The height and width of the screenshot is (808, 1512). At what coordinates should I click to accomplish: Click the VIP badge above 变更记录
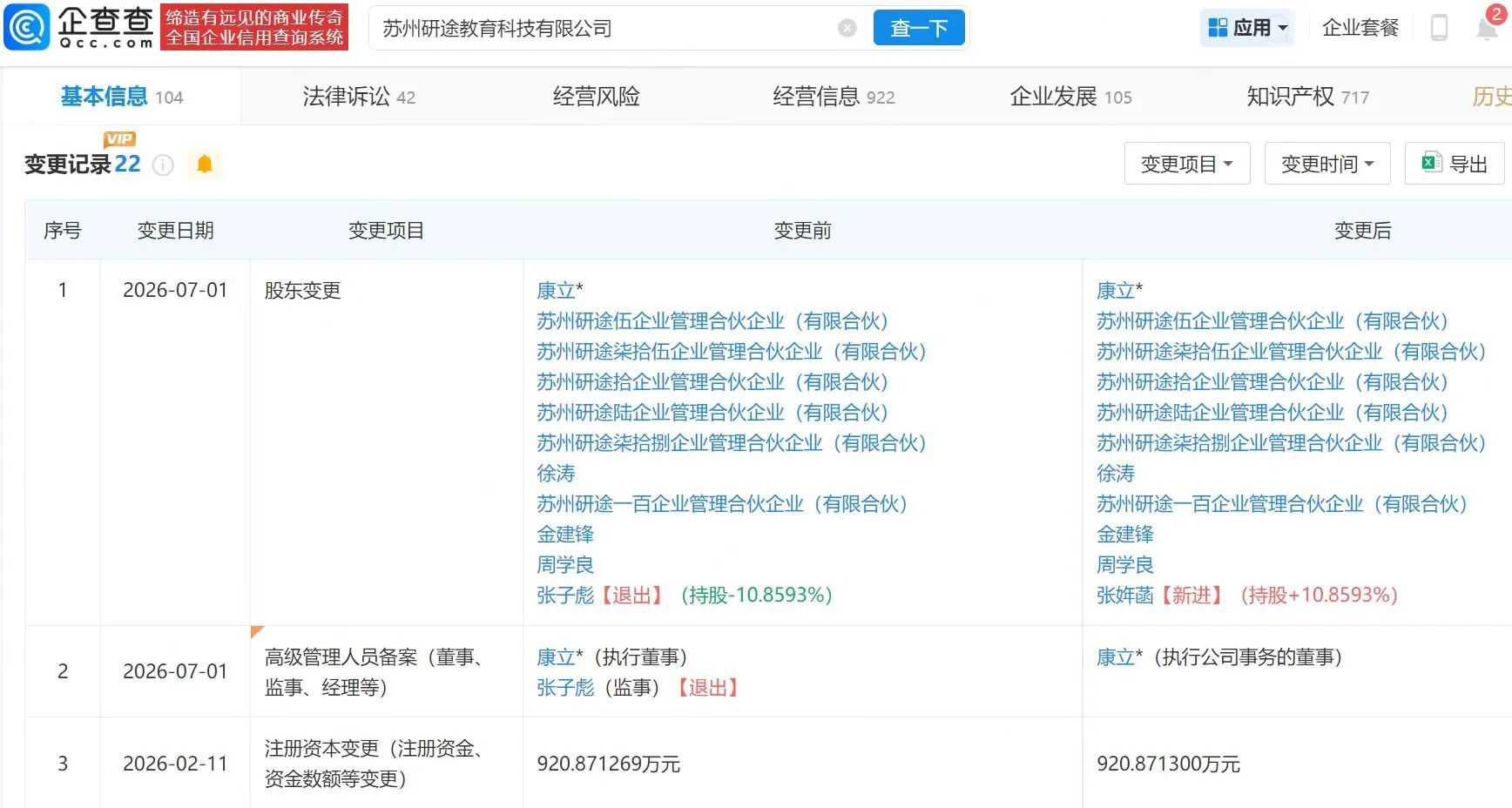pyautogui.click(x=119, y=139)
